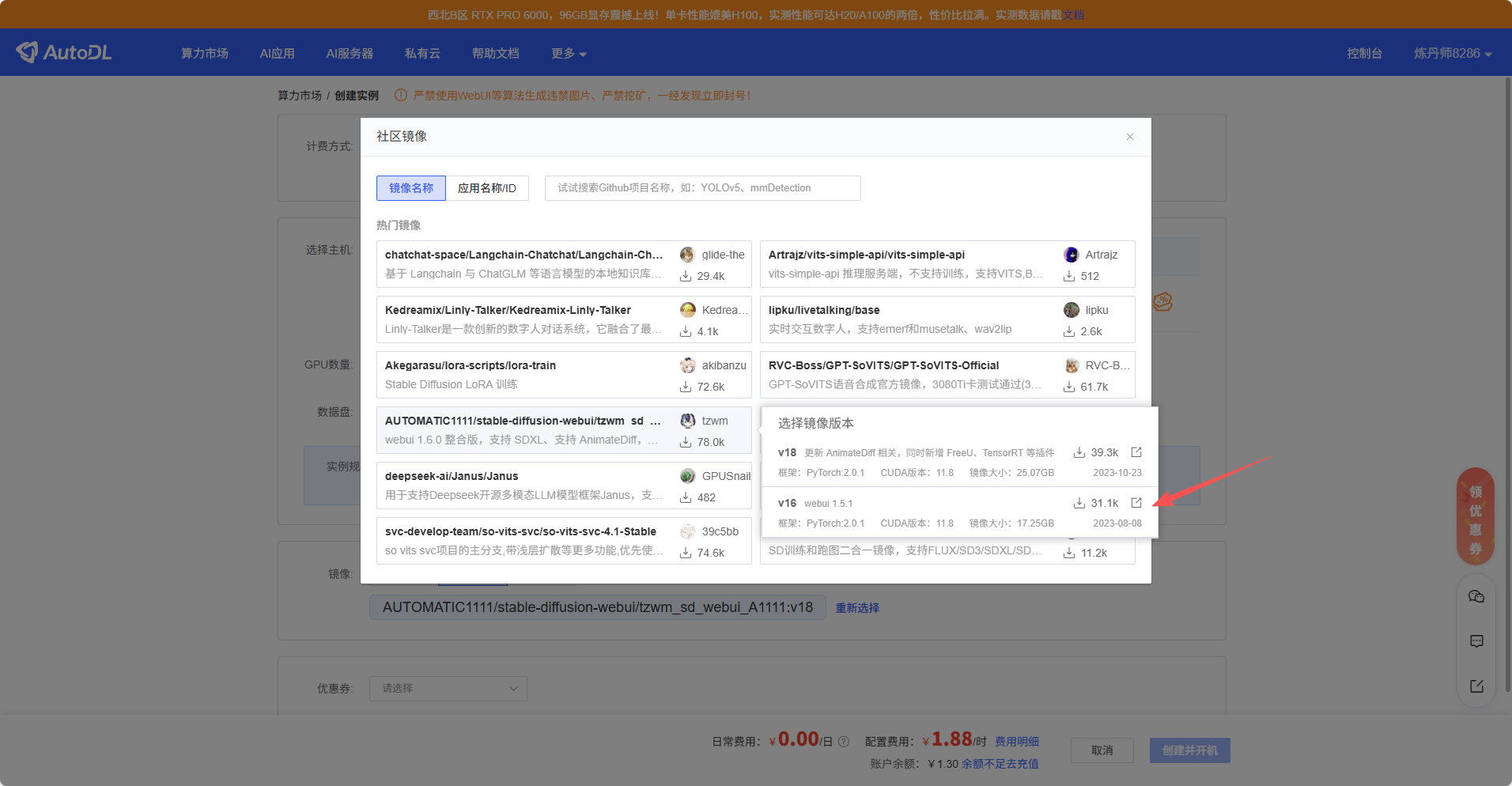Viewport: 1512px width, 786px height.
Task: Close the 社区镜像 dialog
Action: click(1130, 137)
